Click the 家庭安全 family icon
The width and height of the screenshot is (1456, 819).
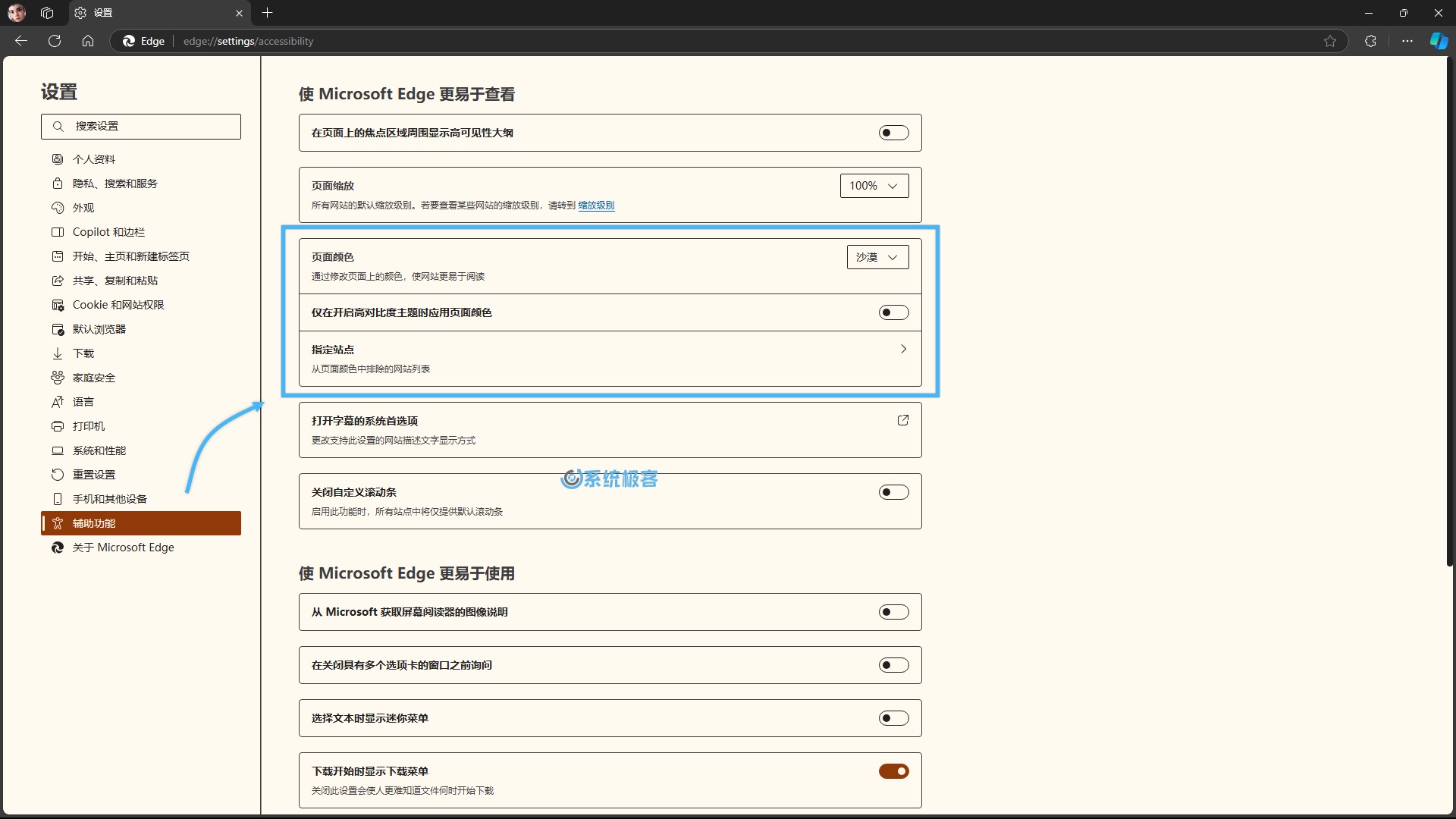pyautogui.click(x=58, y=378)
